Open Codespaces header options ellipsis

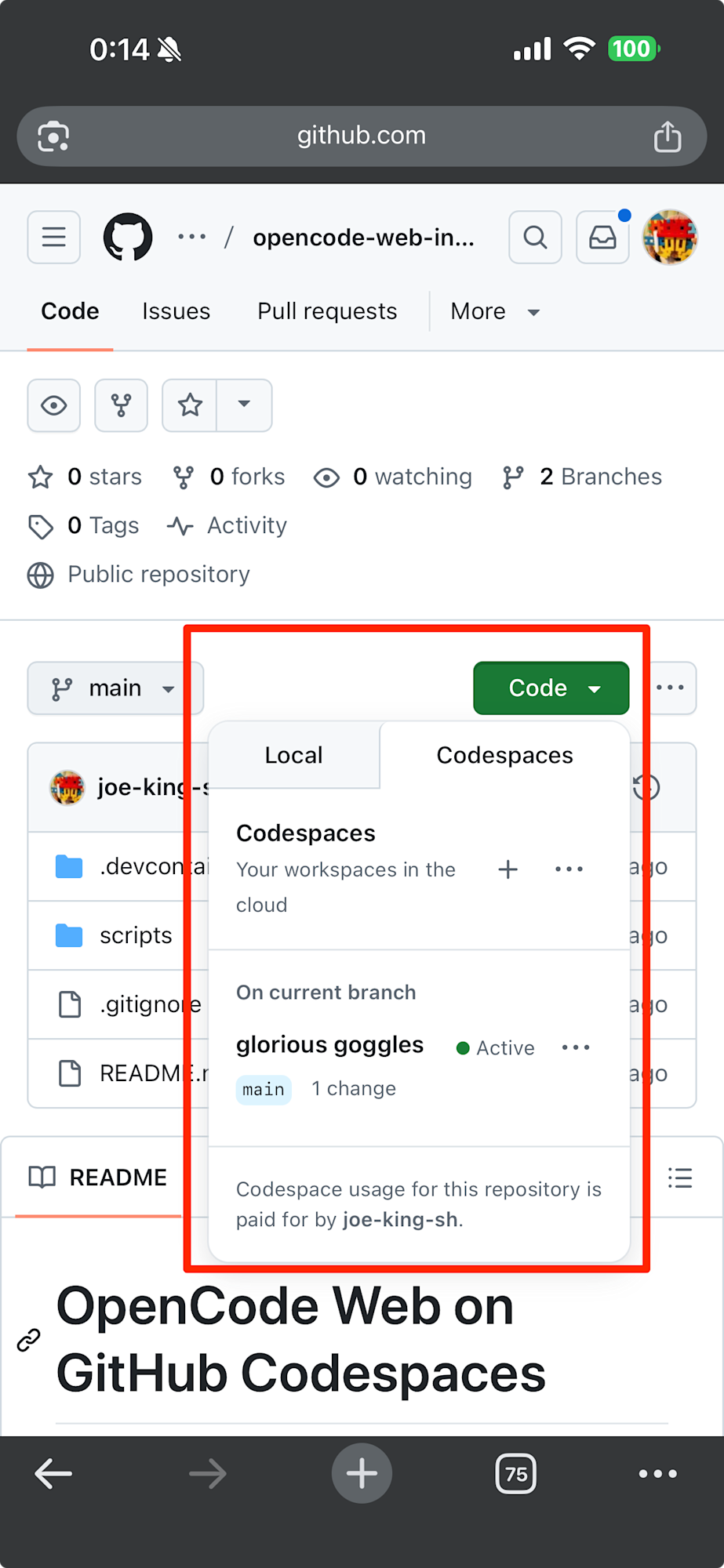569,869
